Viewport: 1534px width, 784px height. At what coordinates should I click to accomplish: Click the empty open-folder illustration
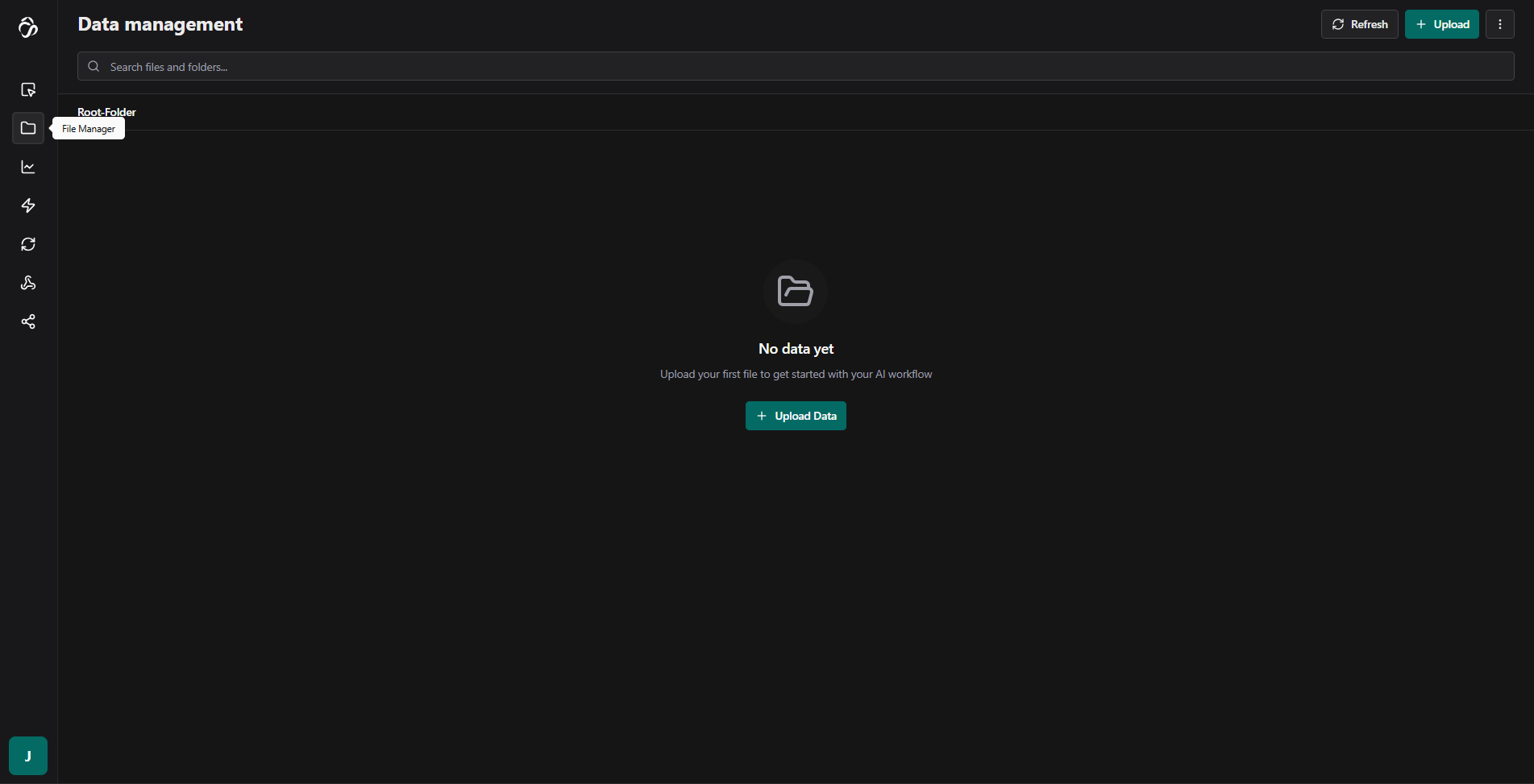coord(795,291)
